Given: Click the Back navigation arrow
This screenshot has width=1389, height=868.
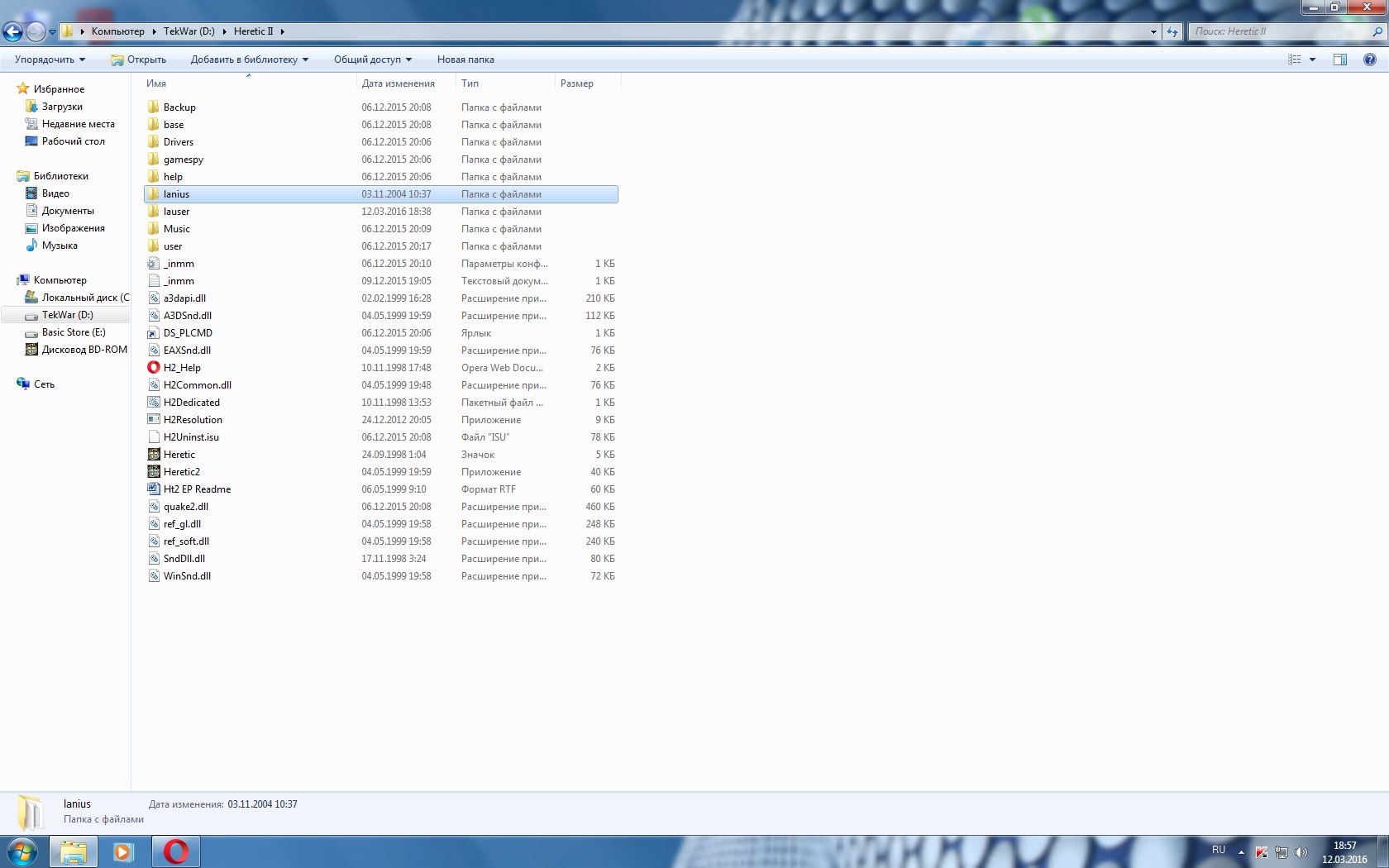Looking at the screenshot, I should point(13,31).
